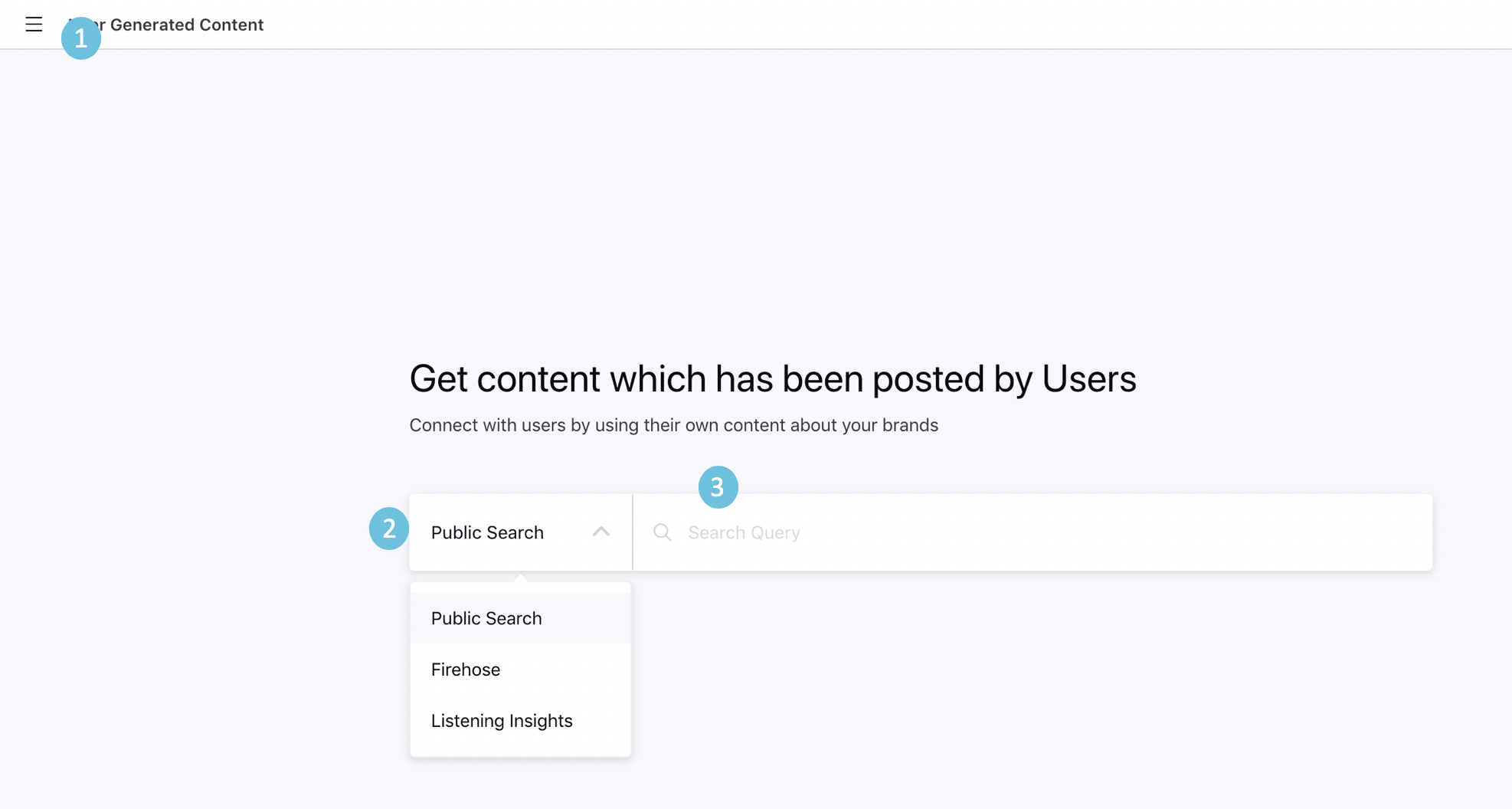Viewport: 1512px width, 812px height.
Task: Click the Search Query placeholder text
Action: coord(743,532)
